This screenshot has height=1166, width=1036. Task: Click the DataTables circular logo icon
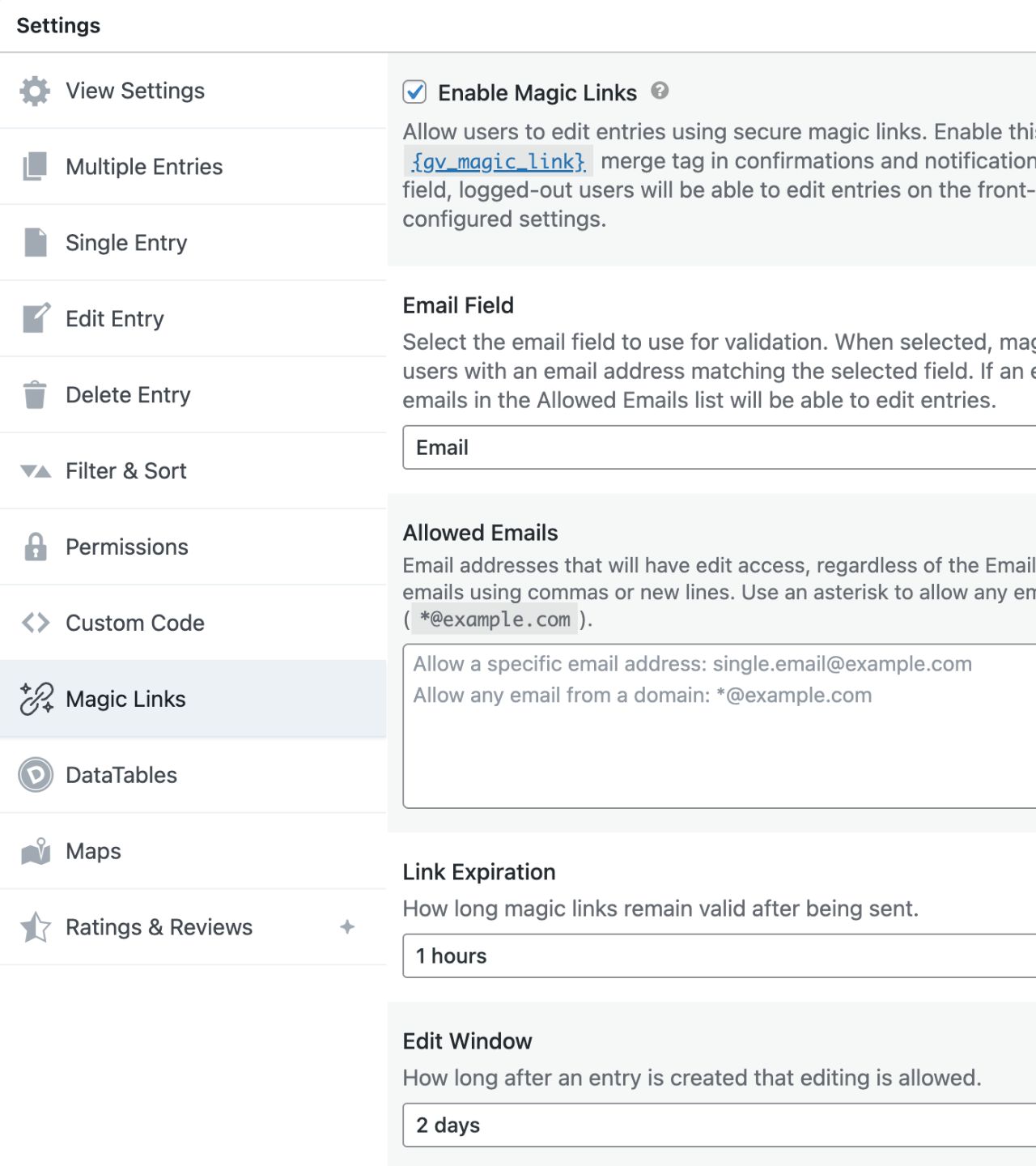tap(36, 775)
